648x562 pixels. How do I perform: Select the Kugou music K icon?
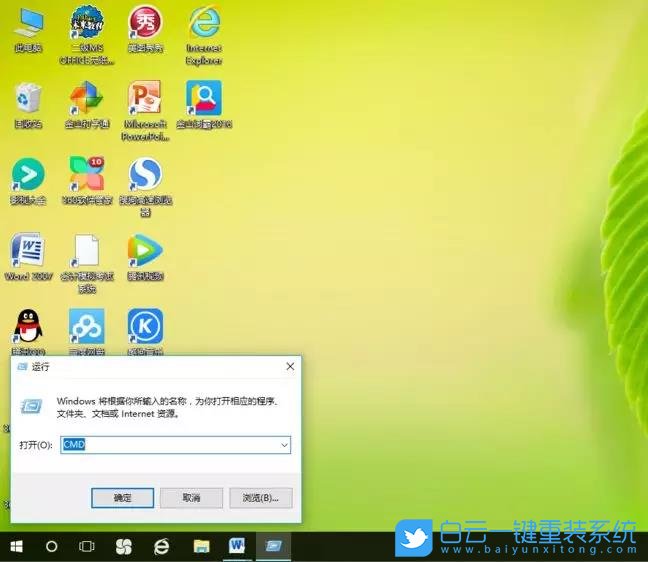(145, 327)
